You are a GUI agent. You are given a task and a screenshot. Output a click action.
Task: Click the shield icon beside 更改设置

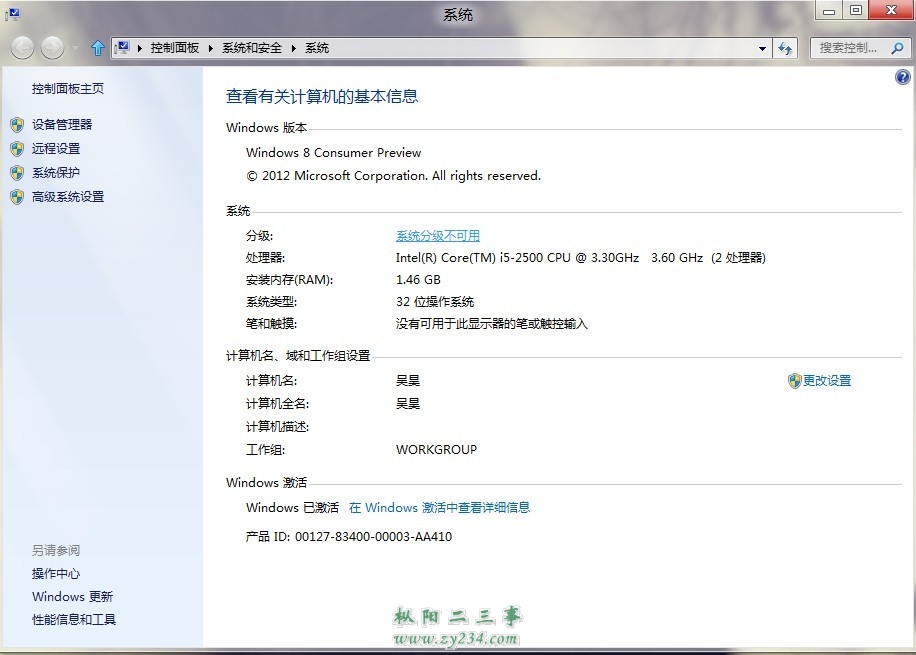click(x=794, y=381)
